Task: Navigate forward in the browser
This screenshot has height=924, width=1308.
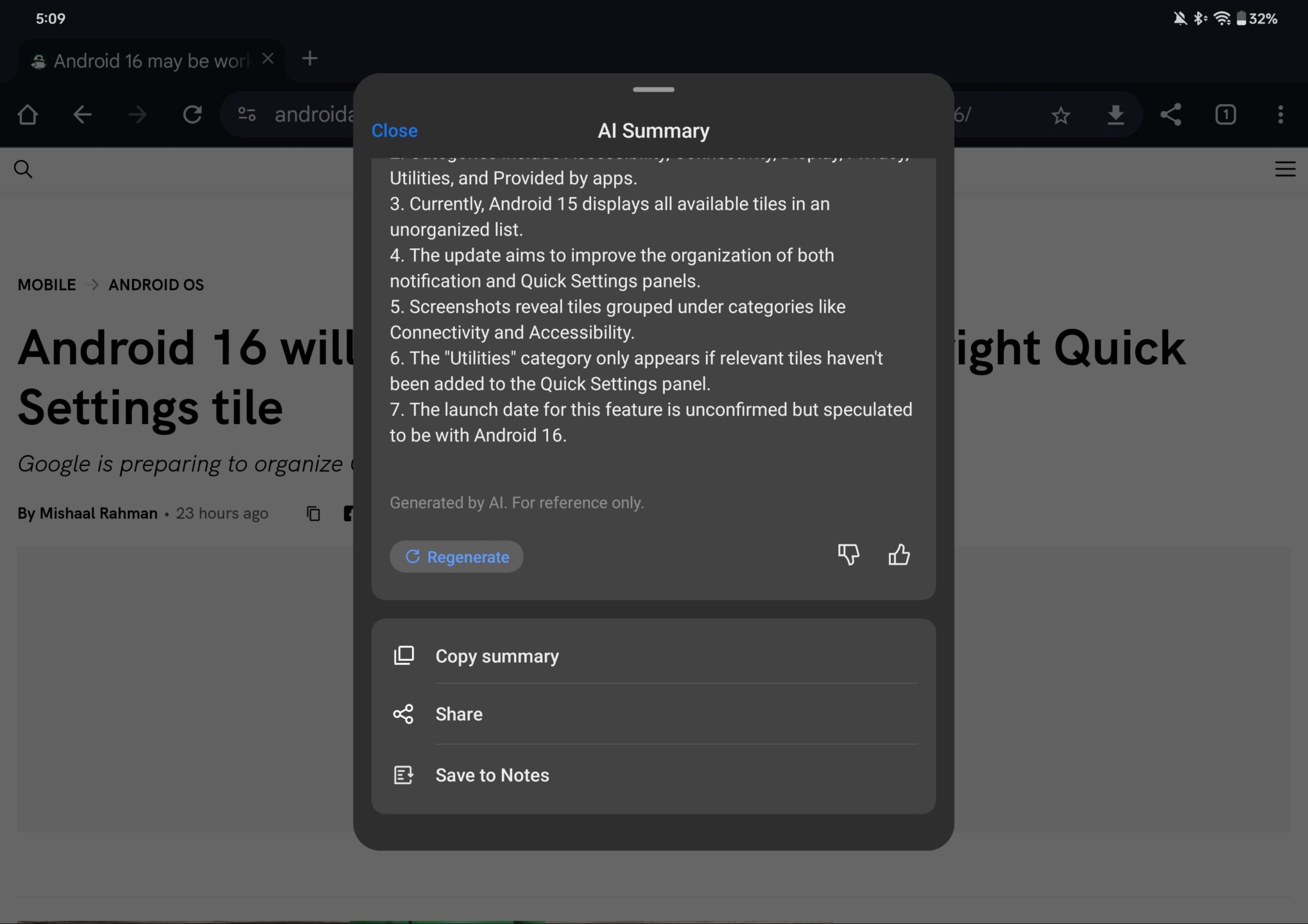Action: click(137, 115)
